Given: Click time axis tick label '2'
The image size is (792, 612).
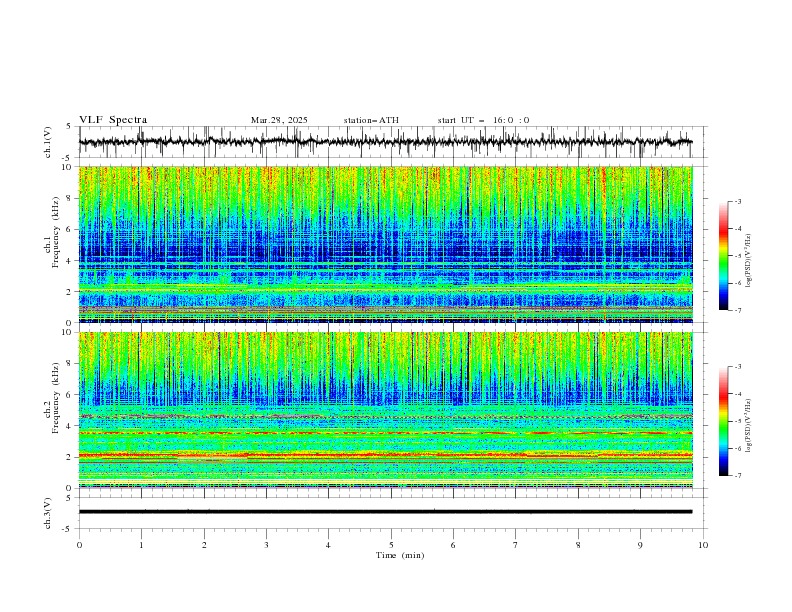Looking at the screenshot, I should [204, 545].
